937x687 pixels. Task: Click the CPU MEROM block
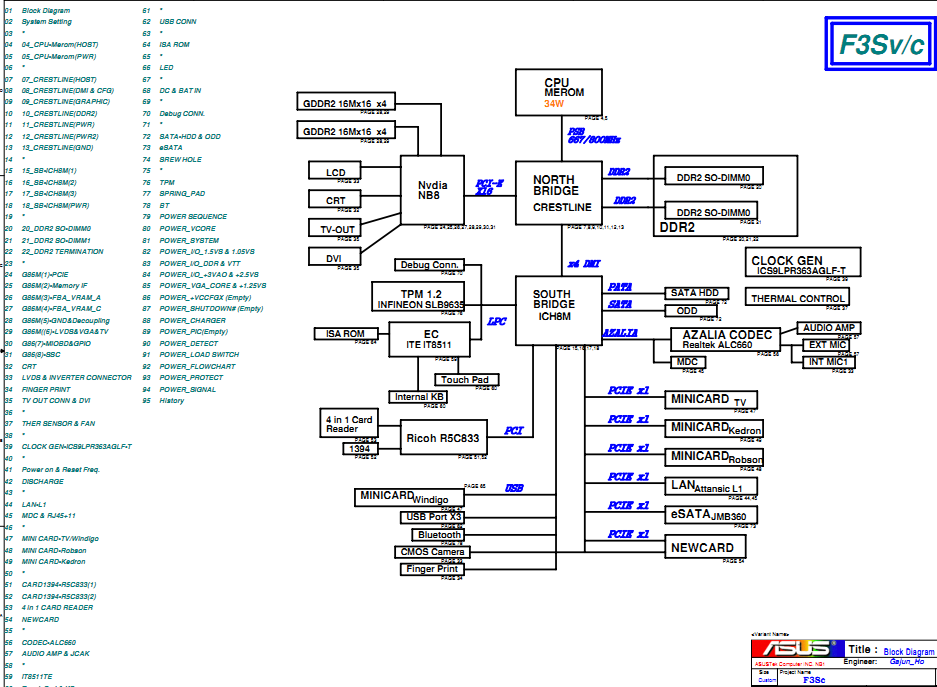tap(559, 92)
